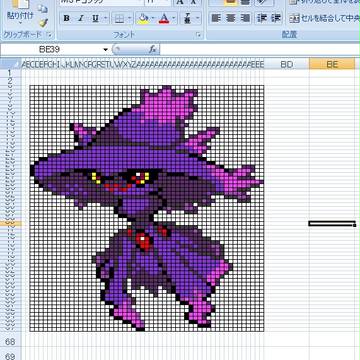Viewport: 360px width, 360px height.
Task: Apply the red font color button
Action: [164, 18]
